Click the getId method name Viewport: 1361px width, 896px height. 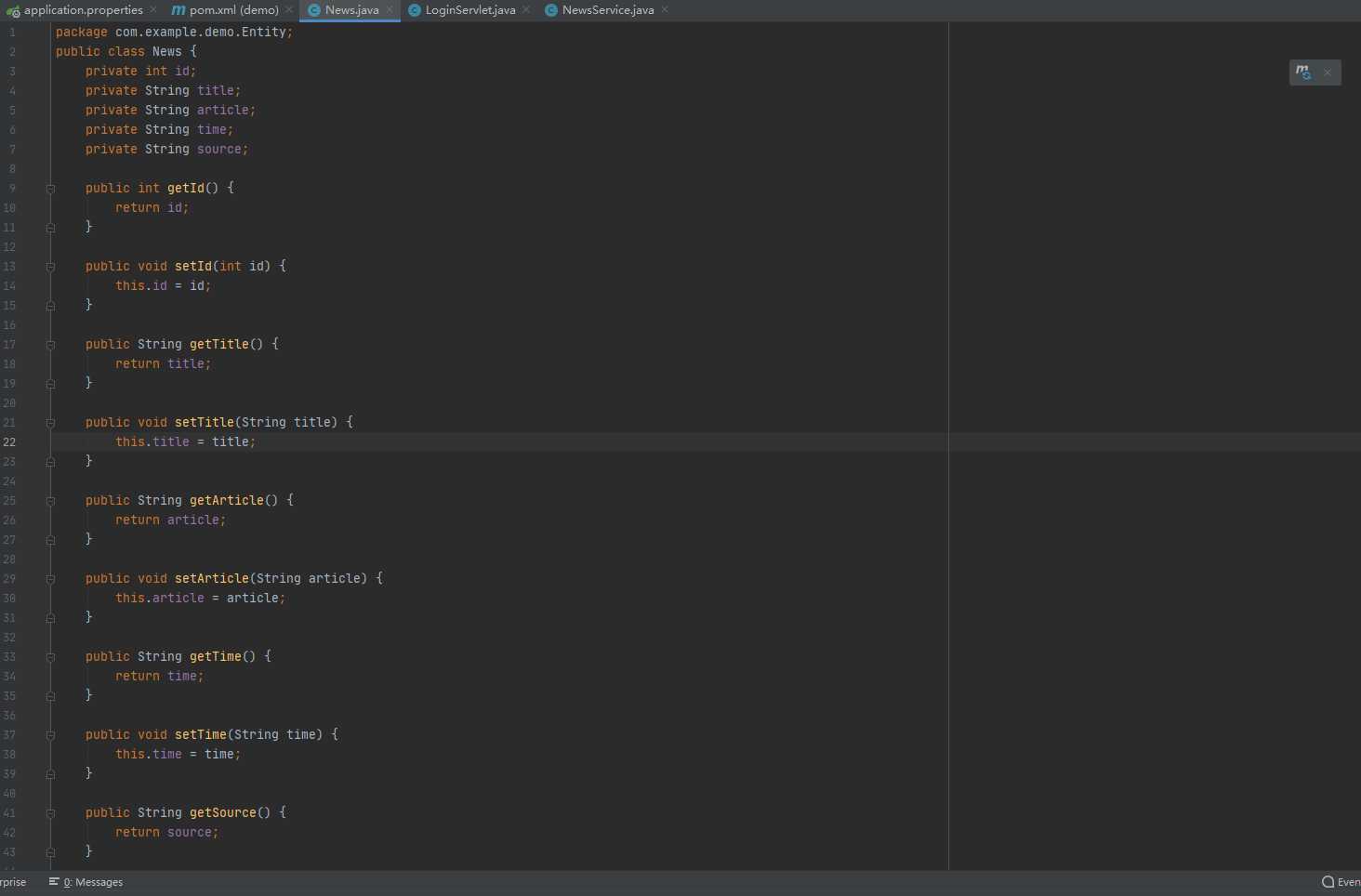(x=186, y=188)
